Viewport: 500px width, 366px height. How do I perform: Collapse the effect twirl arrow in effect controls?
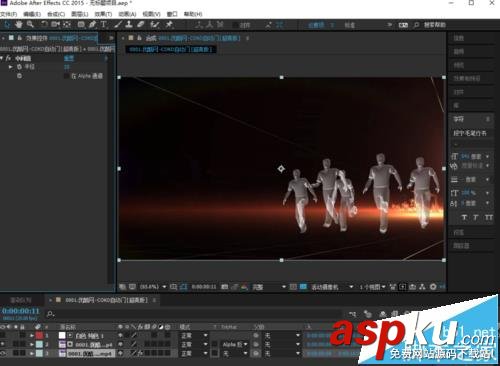2,58
